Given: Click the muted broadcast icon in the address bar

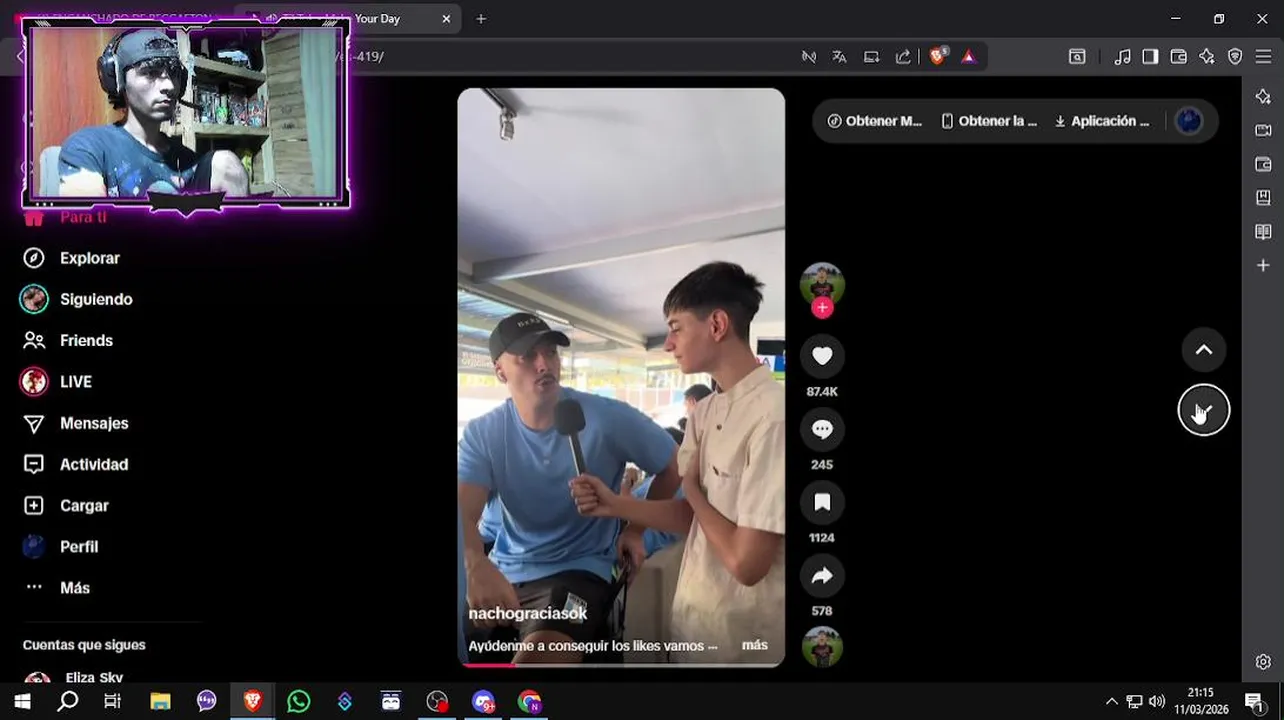Looking at the screenshot, I should 809,57.
